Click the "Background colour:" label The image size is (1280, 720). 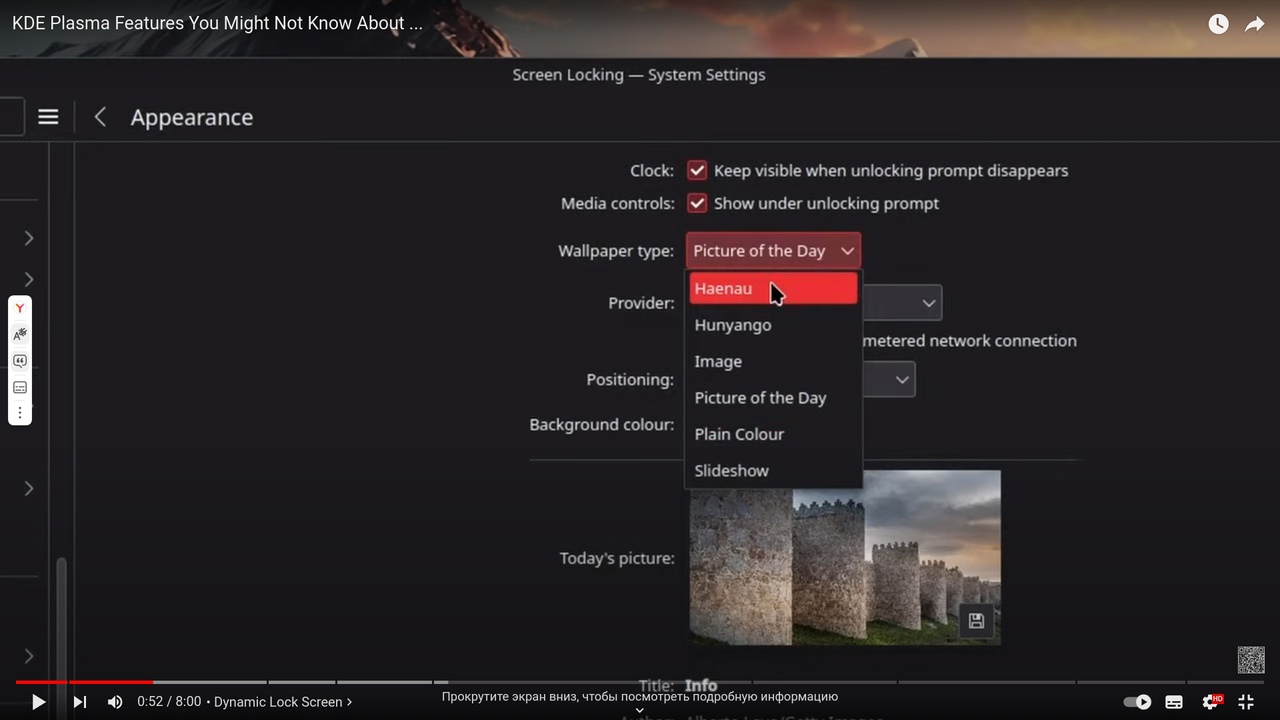(602, 425)
